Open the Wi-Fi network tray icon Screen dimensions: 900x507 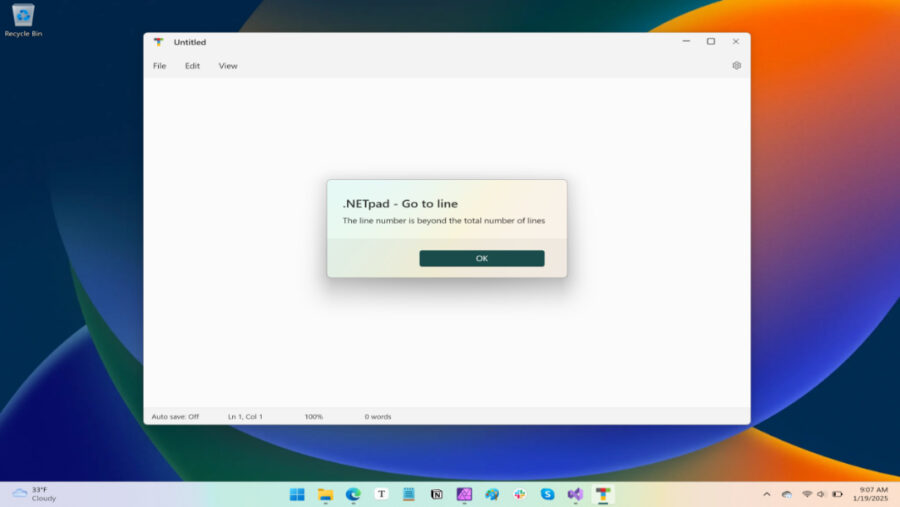[x=807, y=494]
